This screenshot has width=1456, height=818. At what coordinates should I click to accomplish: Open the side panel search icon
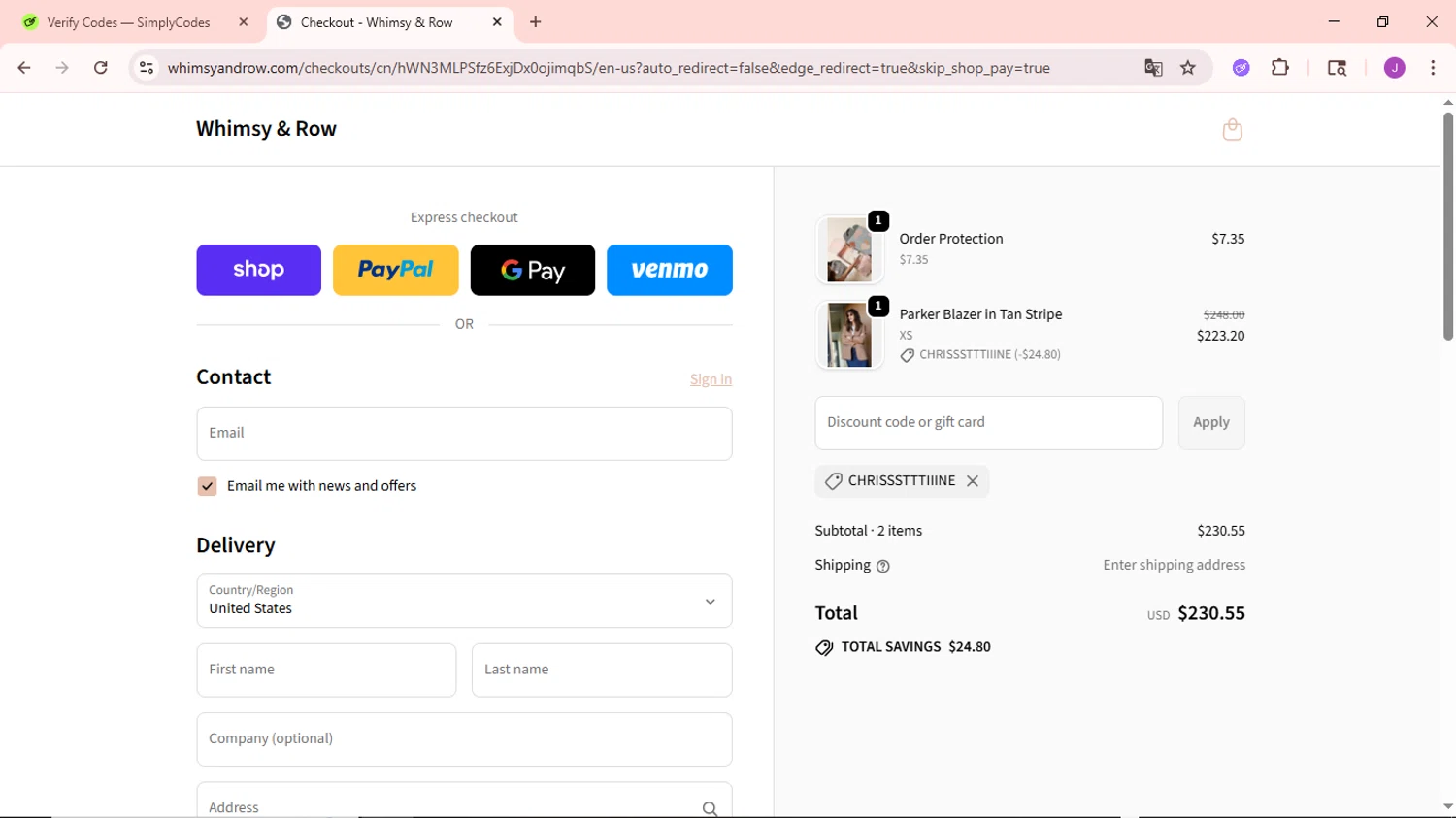pos(1337,68)
